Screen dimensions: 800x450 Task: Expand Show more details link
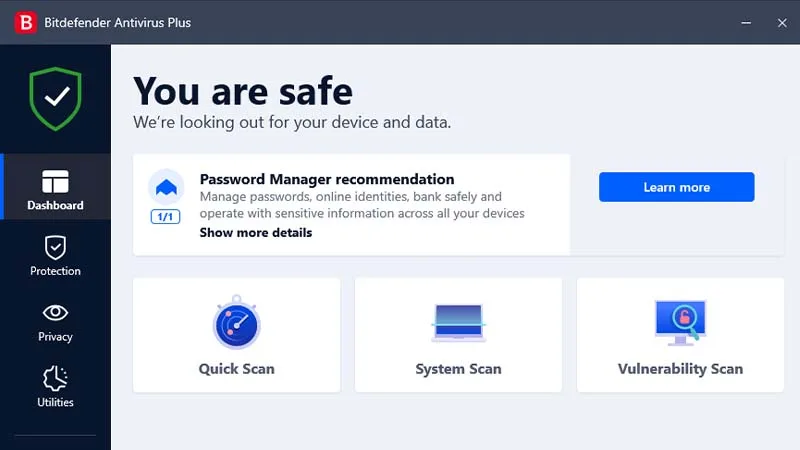(x=256, y=233)
